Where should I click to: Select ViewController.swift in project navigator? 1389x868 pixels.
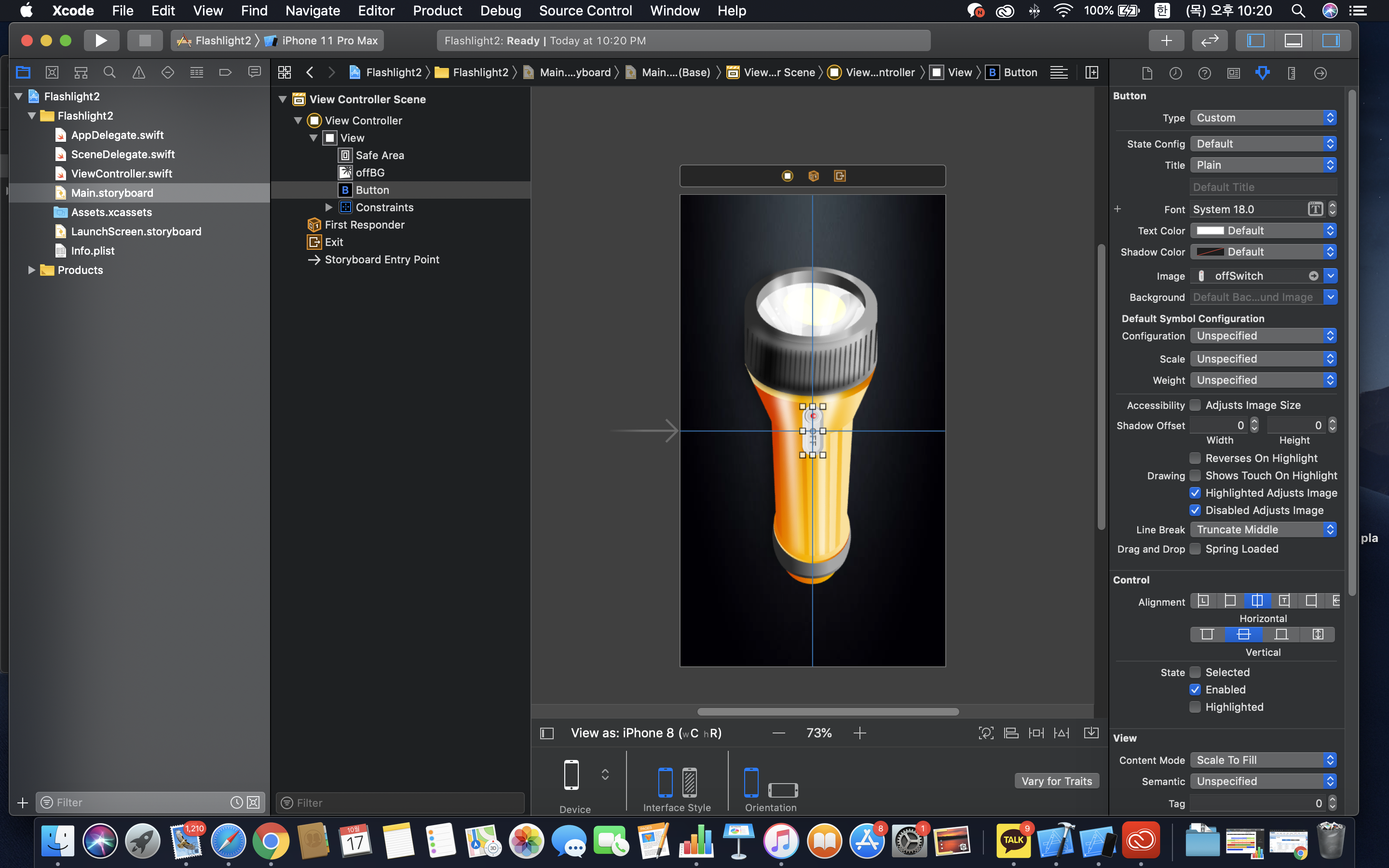tap(121, 174)
